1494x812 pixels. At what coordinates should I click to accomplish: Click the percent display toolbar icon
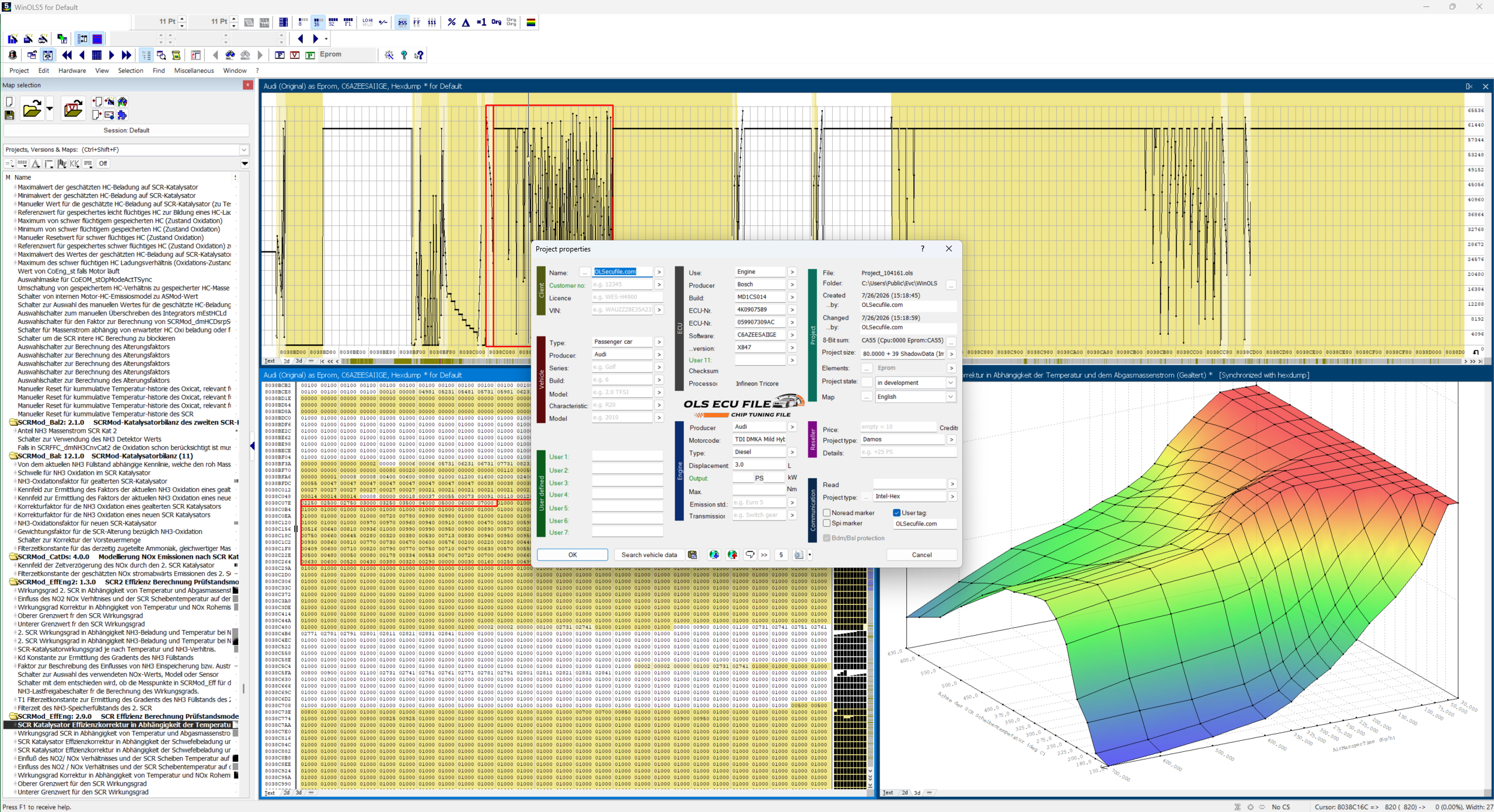click(x=451, y=22)
